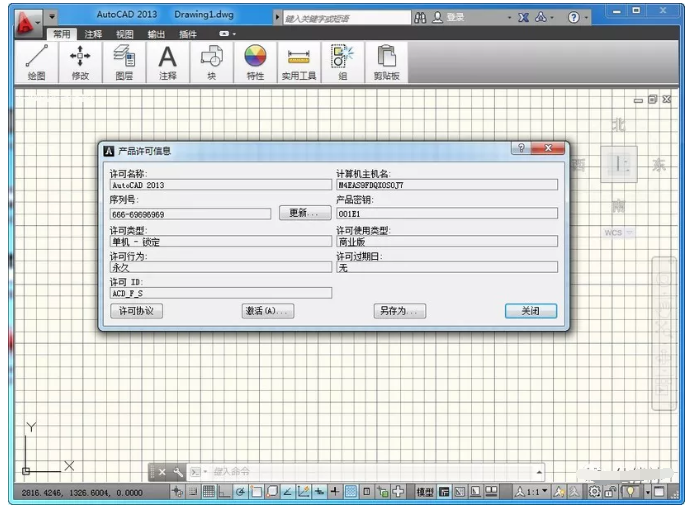Close the command line with its X icon
Image resolution: width=694 pixels, height=510 pixels.
(x=162, y=472)
